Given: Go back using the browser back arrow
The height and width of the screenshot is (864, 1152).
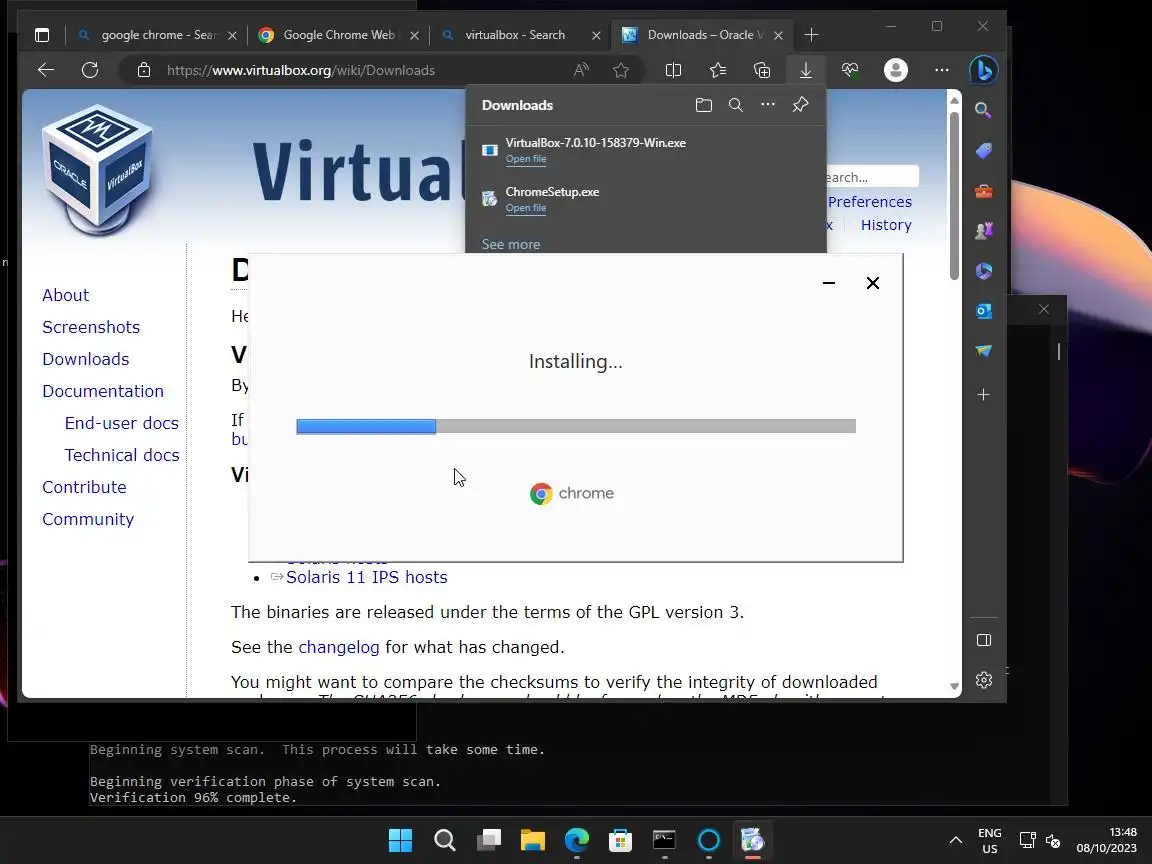Looking at the screenshot, I should pyautogui.click(x=46, y=70).
